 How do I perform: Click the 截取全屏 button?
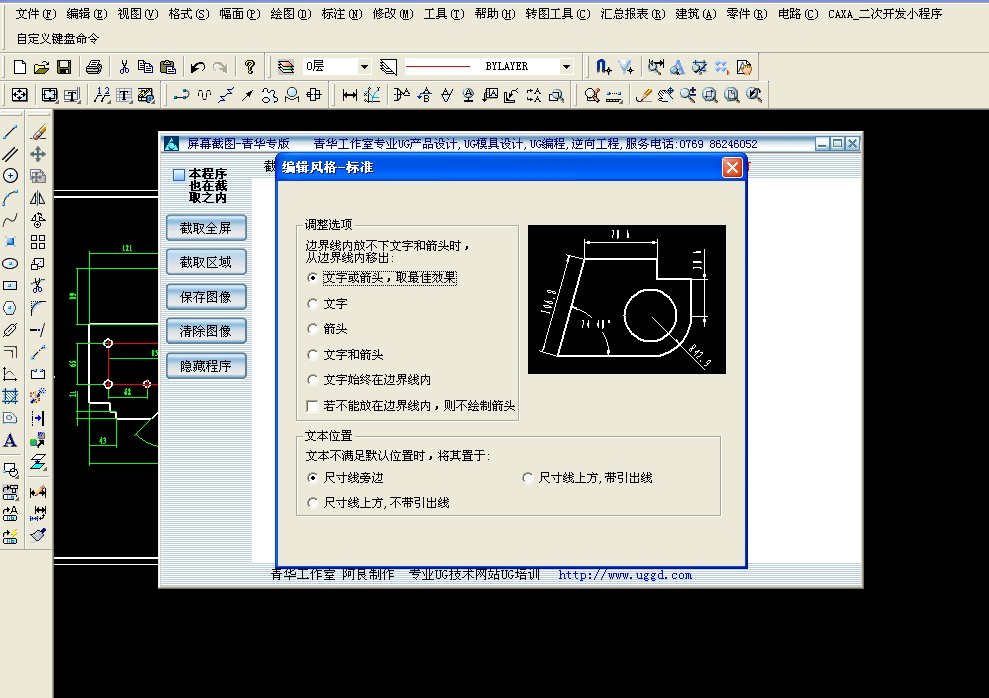pos(206,228)
